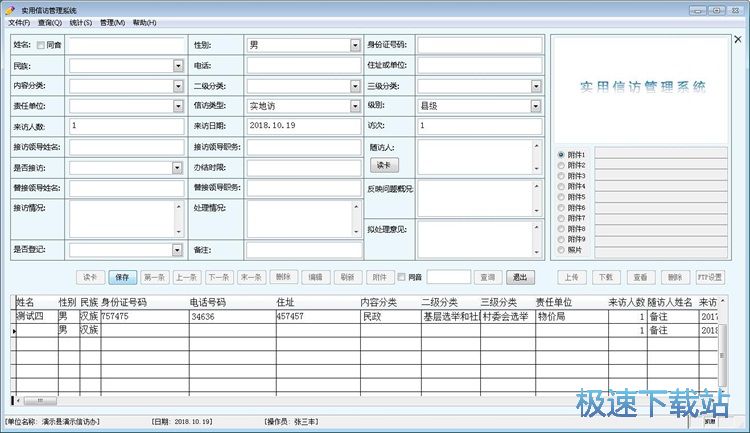Focus the 姓名 input field
The height and width of the screenshot is (433, 750).
tap(126, 45)
